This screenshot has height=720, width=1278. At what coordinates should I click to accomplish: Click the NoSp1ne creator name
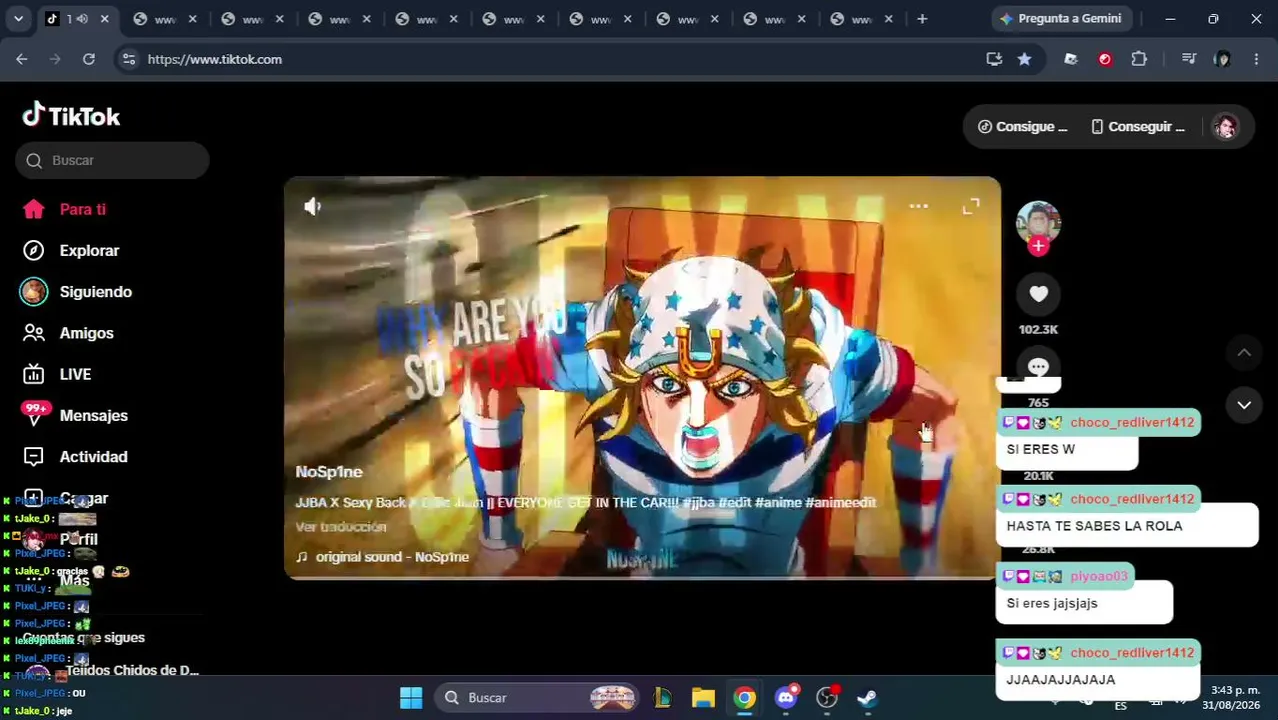pyautogui.click(x=329, y=471)
